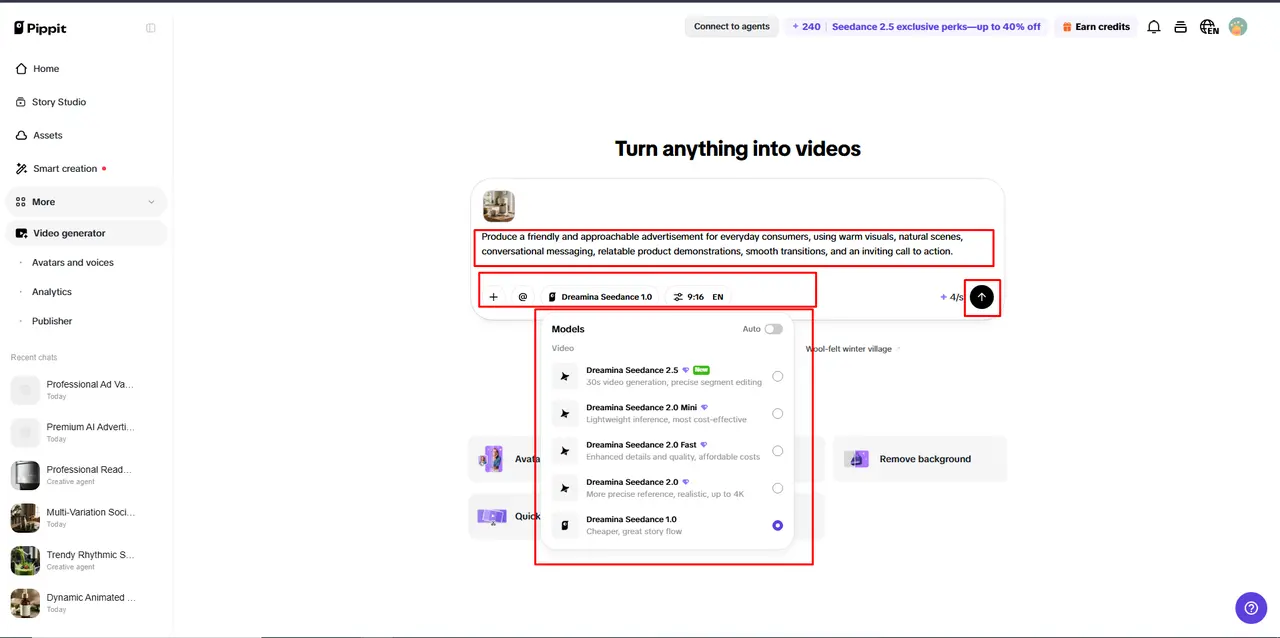Click the Dreamina Seedance 2.0 Fast model icon

[x=565, y=451]
